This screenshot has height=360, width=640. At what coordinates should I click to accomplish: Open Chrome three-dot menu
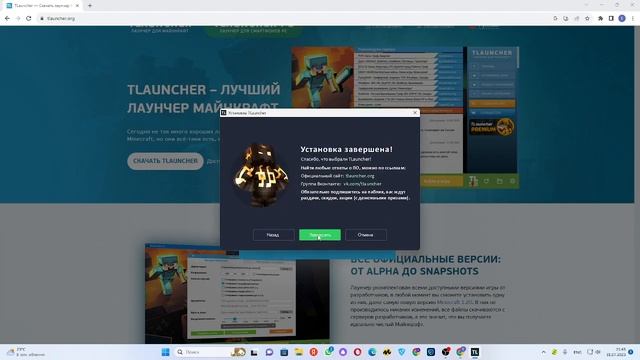click(x=633, y=18)
